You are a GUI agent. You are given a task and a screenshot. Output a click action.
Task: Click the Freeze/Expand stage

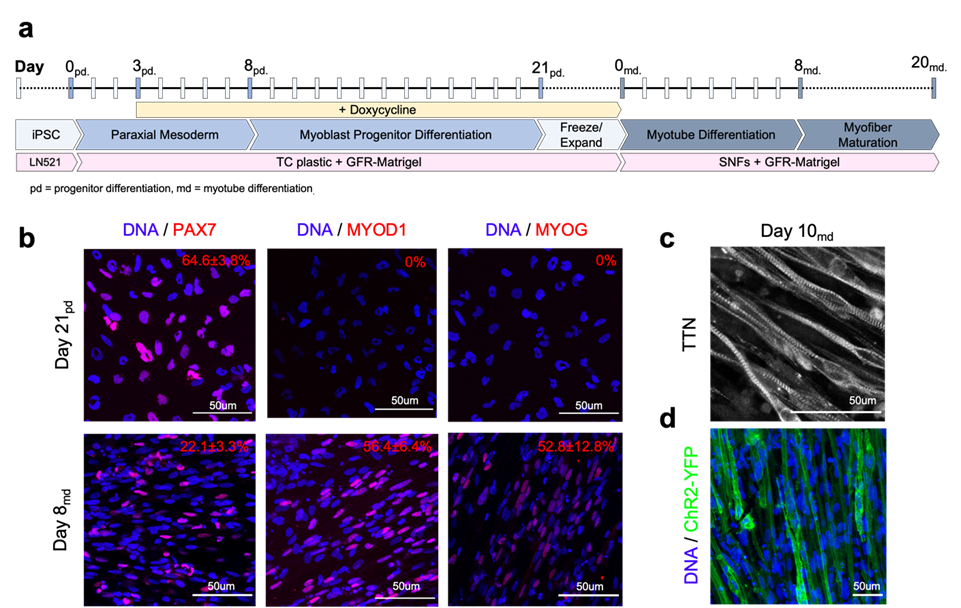[x=580, y=135]
